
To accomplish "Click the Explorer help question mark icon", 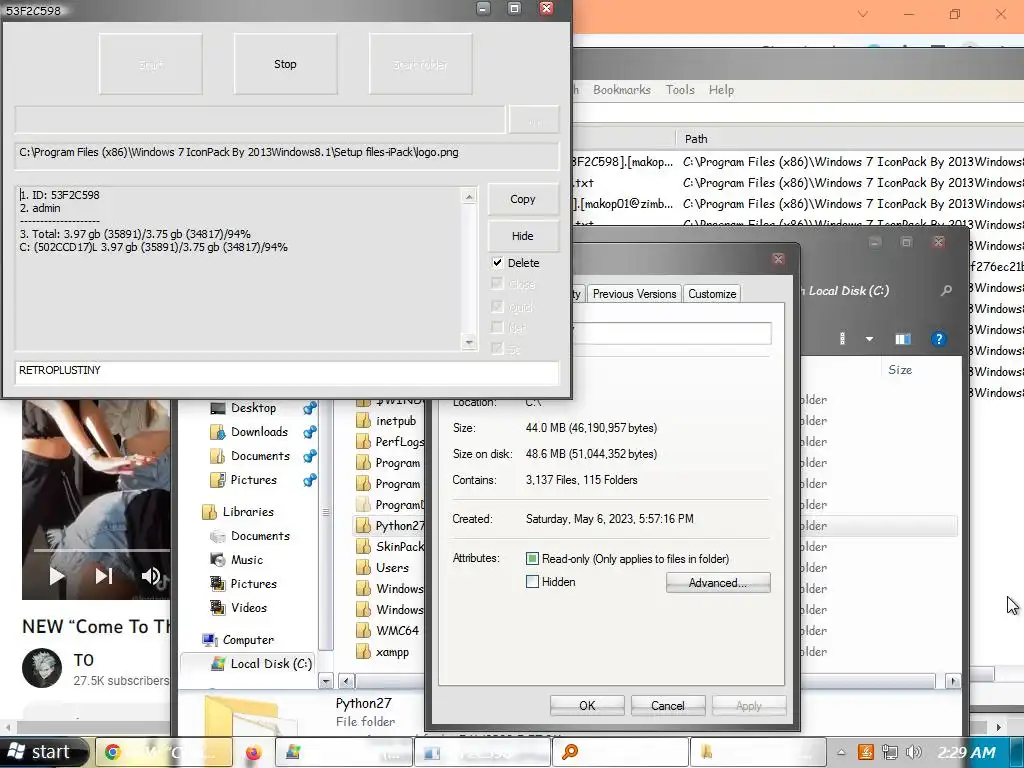I will point(938,339).
